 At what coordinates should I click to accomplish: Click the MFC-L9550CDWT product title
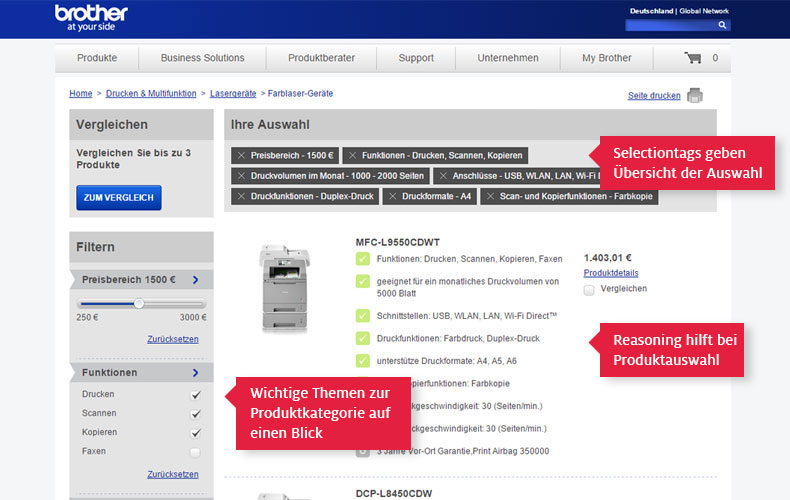tap(398, 242)
